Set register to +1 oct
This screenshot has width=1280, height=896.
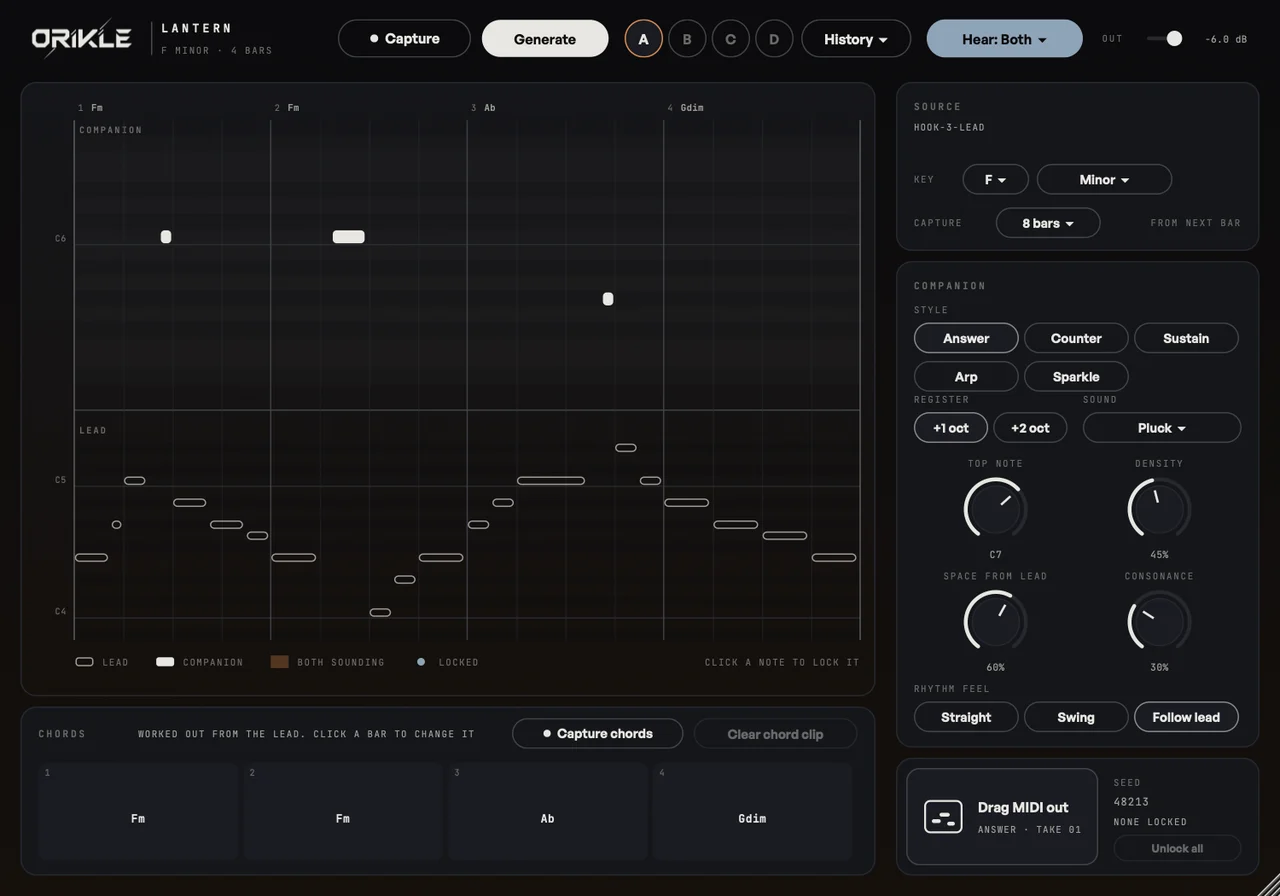951,428
